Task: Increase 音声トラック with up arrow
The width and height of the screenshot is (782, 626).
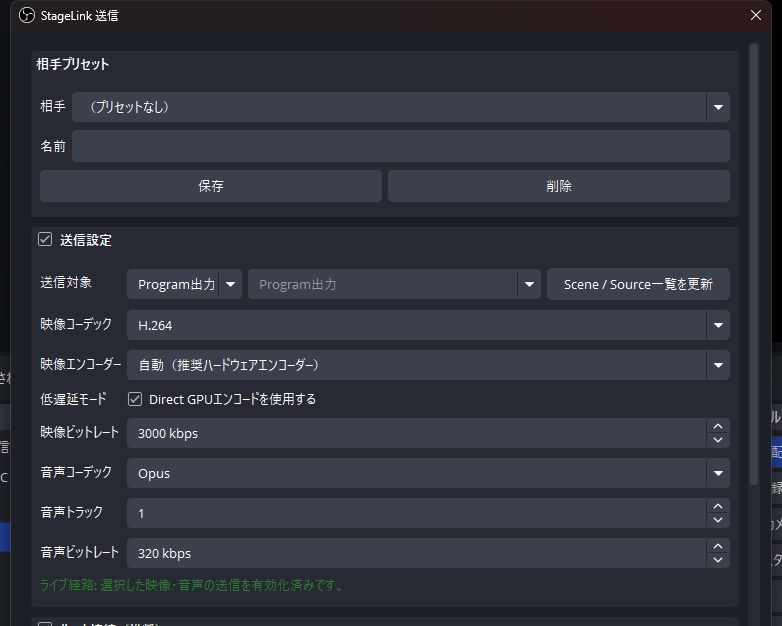Action: tap(718, 506)
